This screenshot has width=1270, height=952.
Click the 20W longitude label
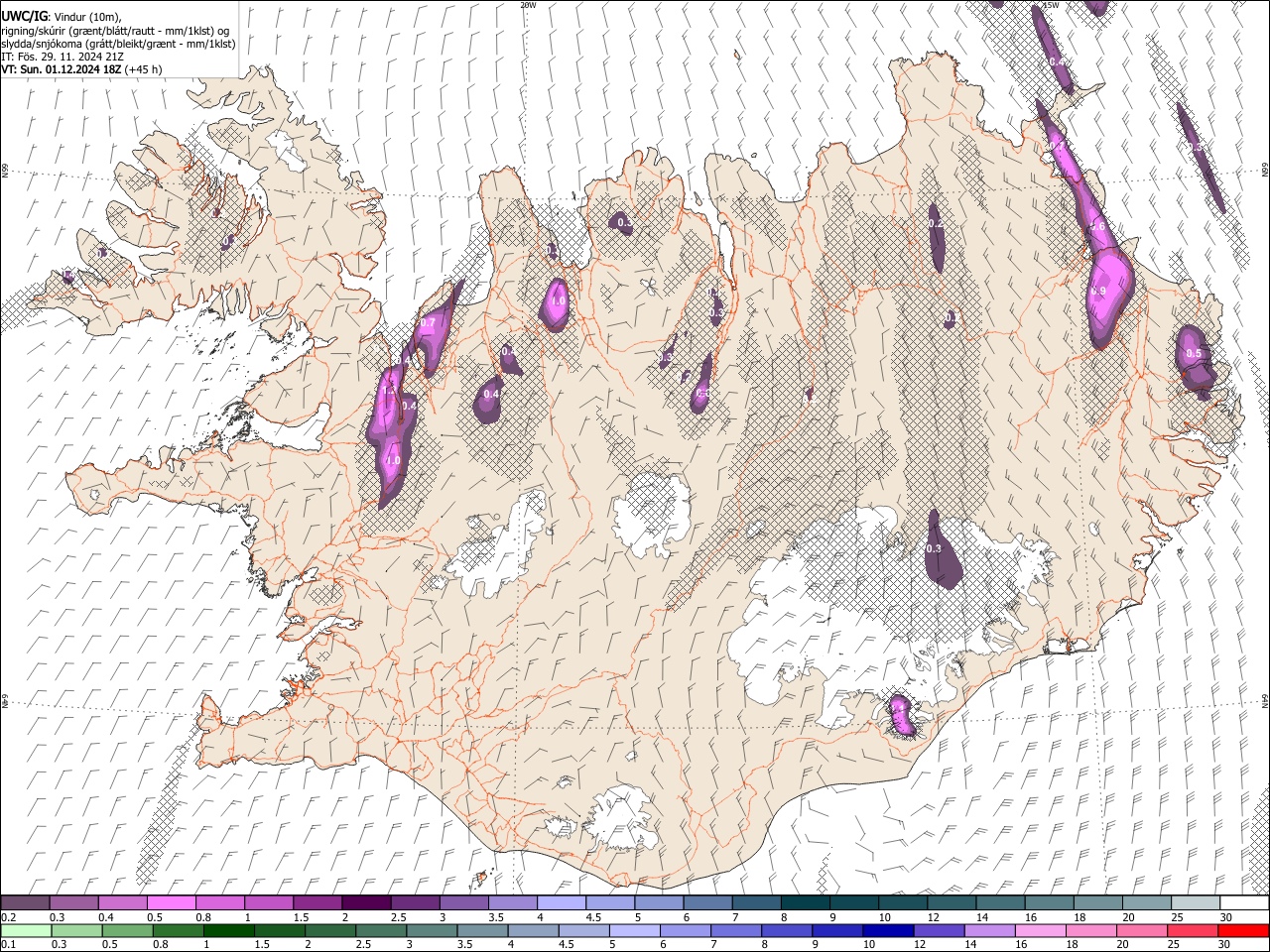(x=528, y=5)
